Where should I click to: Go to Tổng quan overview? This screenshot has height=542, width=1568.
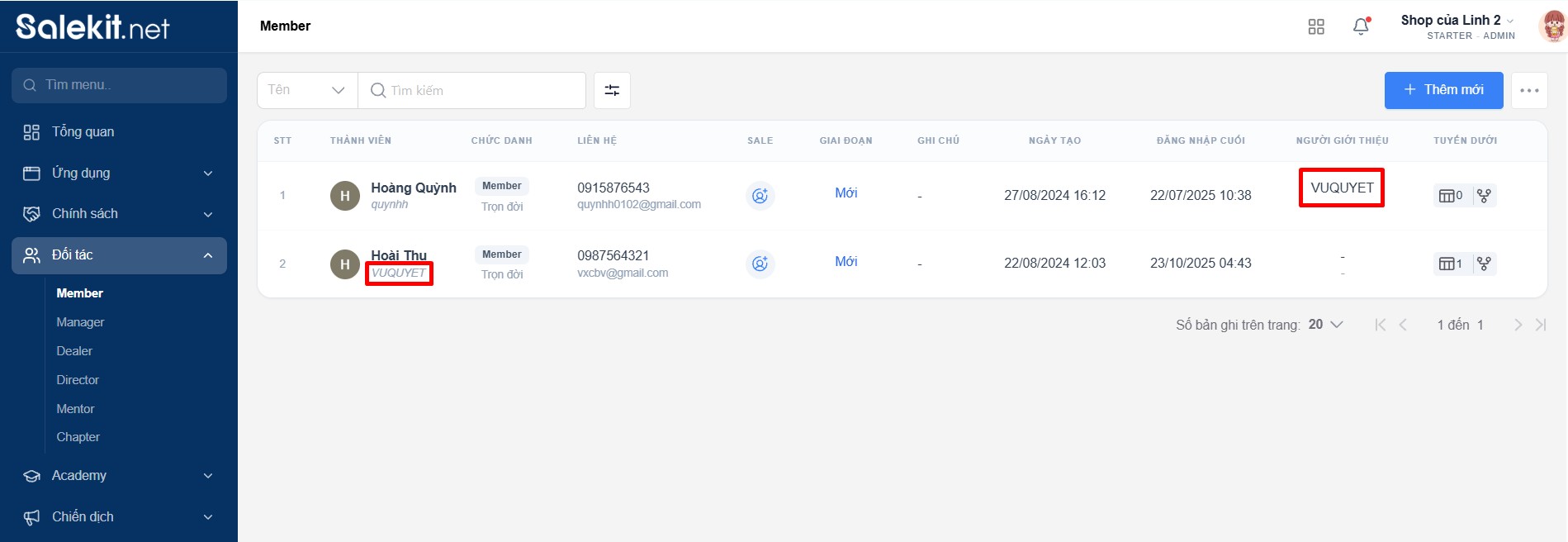(x=83, y=132)
